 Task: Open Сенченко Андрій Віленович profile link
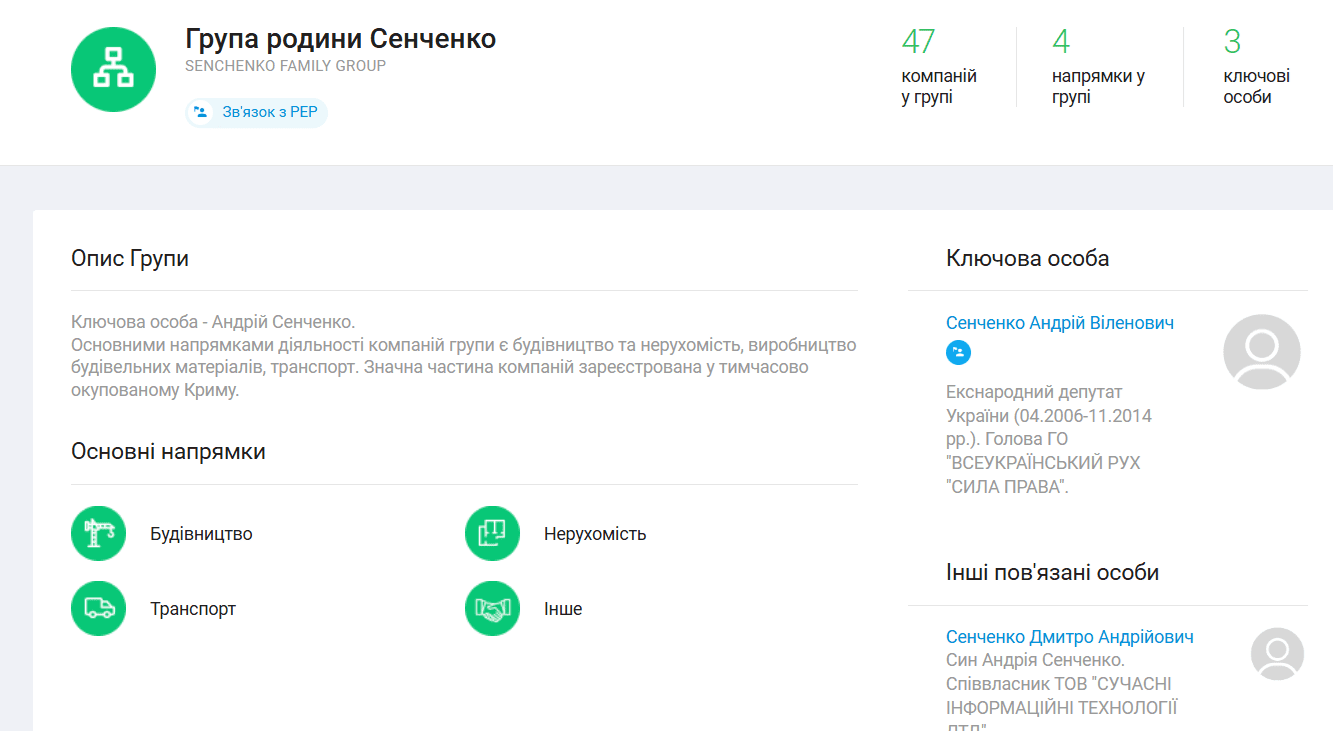(1059, 323)
